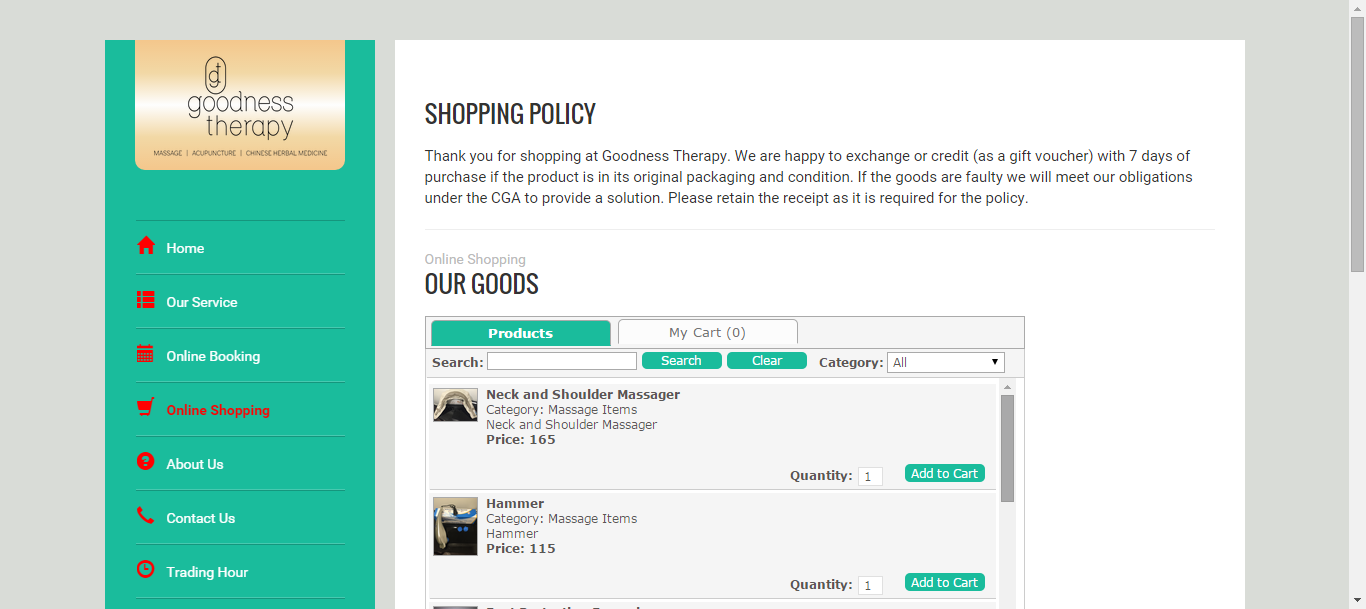The height and width of the screenshot is (609, 1366).
Task: Click the Neck and Shoulder Massager thumbnail
Action: pos(455,405)
